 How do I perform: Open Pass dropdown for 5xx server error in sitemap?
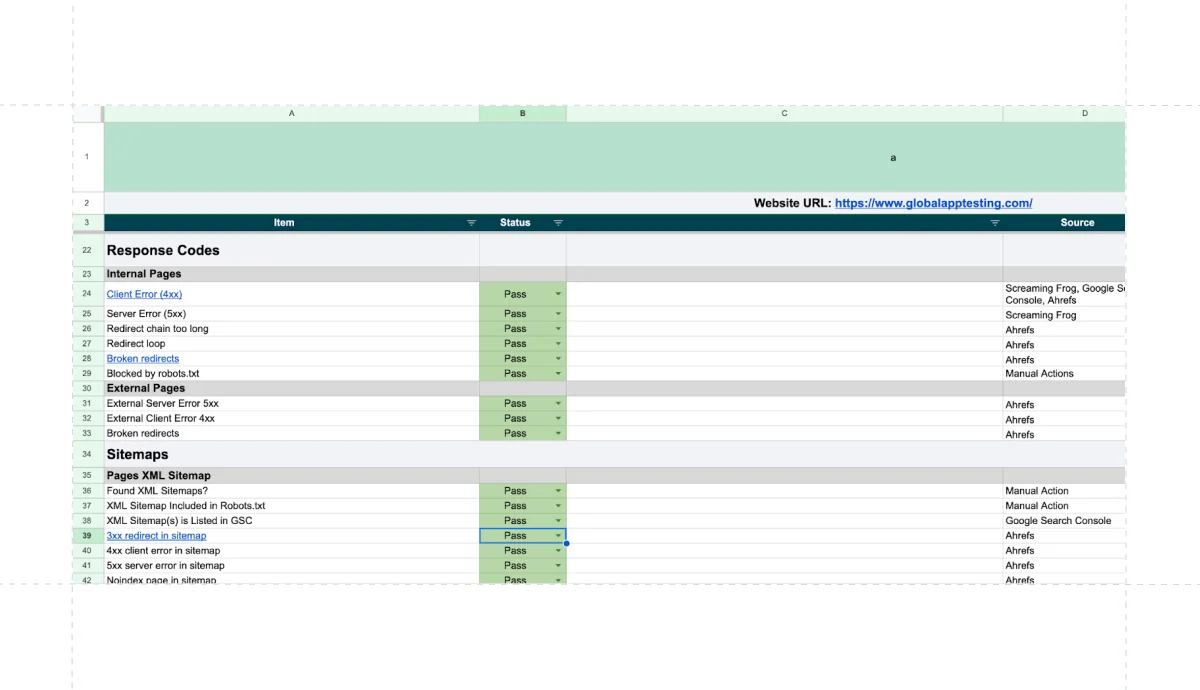coord(558,566)
